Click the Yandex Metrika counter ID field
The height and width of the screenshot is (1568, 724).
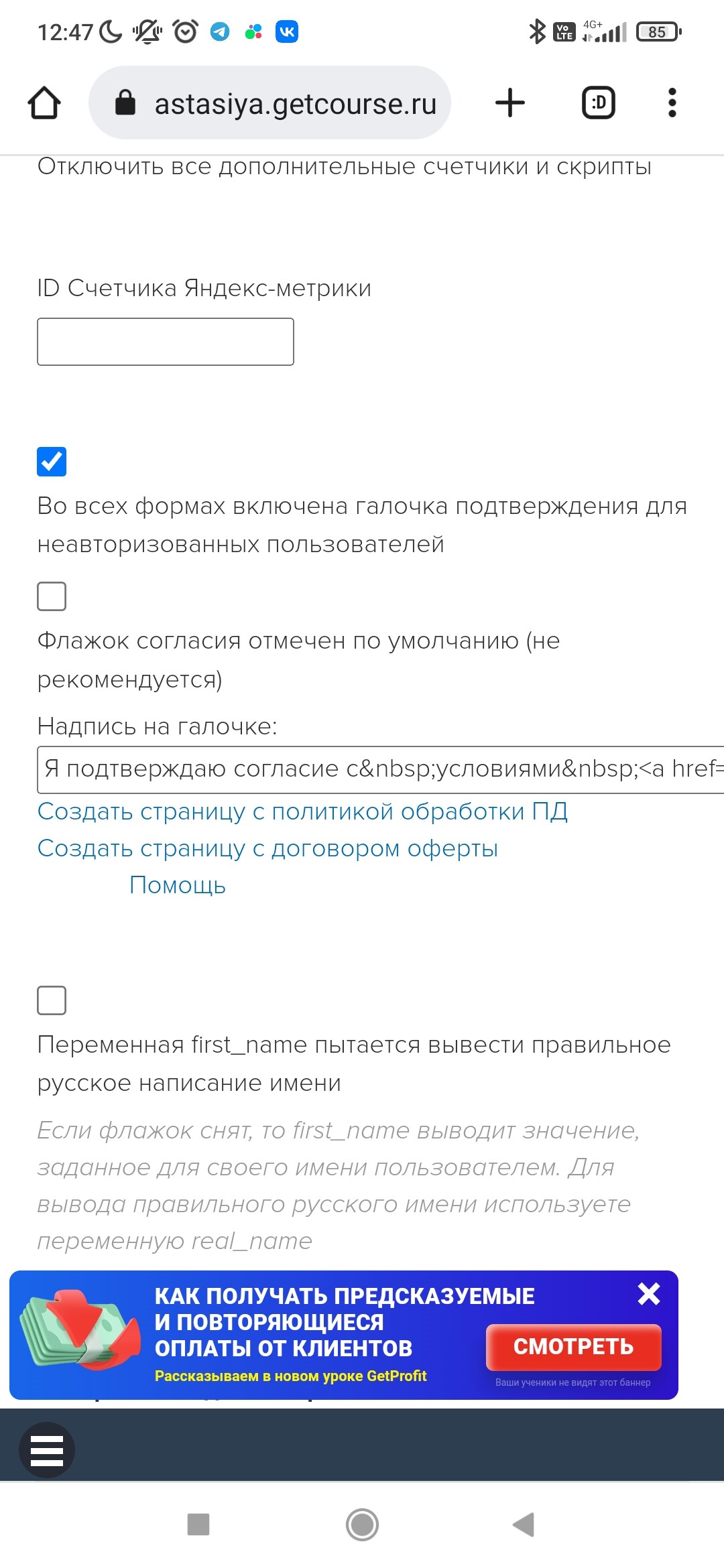click(x=166, y=342)
